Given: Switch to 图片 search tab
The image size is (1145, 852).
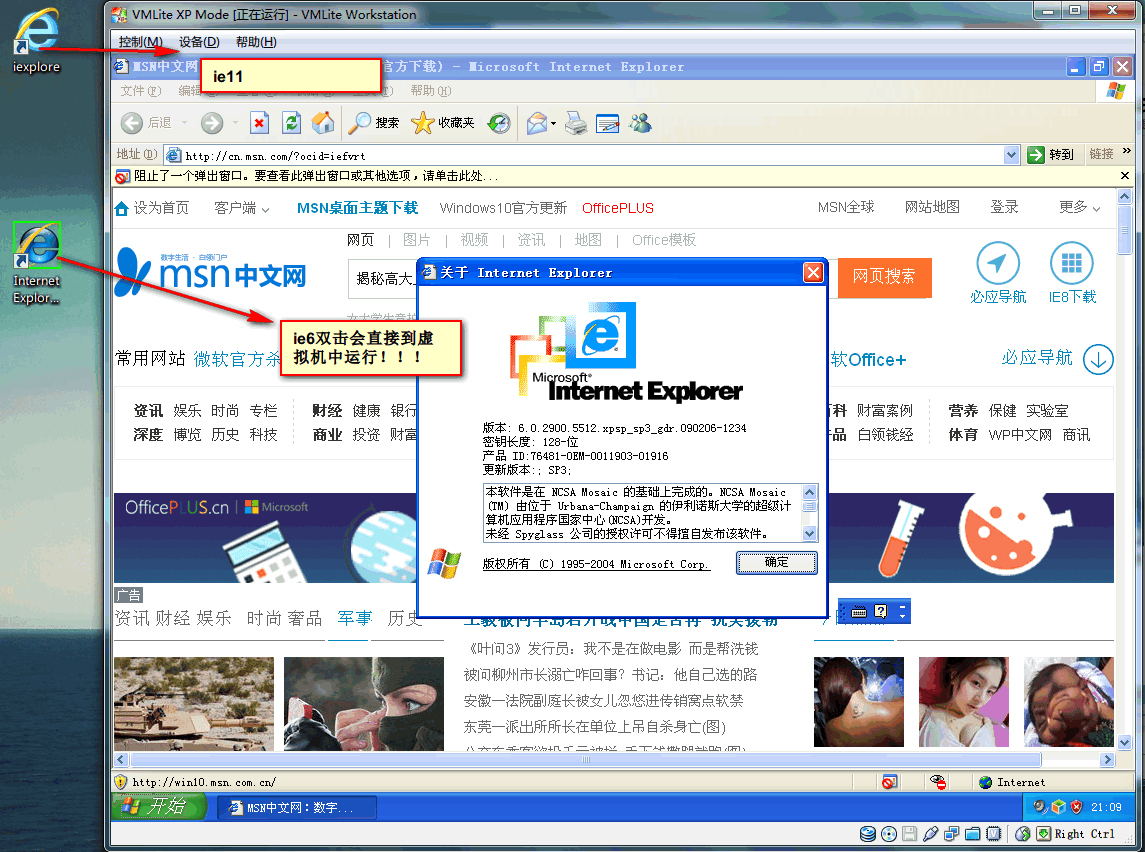Looking at the screenshot, I should pyautogui.click(x=416, y=239).
